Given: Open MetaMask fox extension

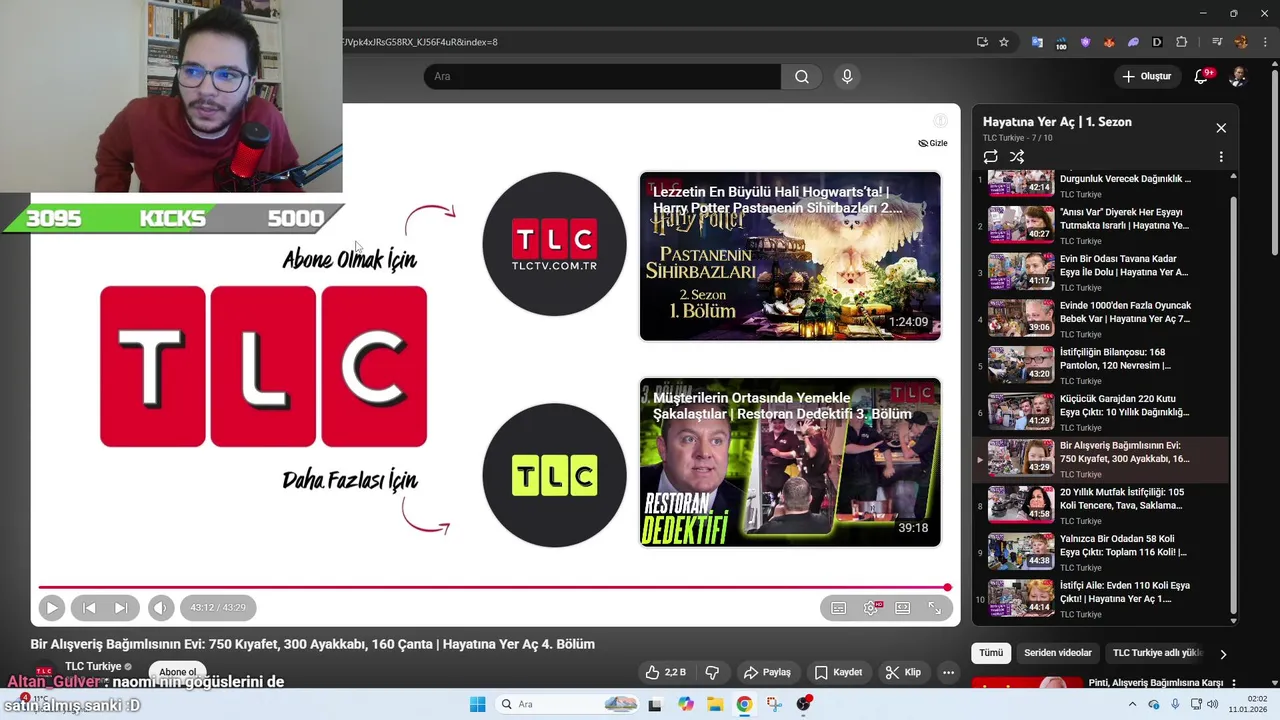Looking at the screenshot, I should (1109, 42).
